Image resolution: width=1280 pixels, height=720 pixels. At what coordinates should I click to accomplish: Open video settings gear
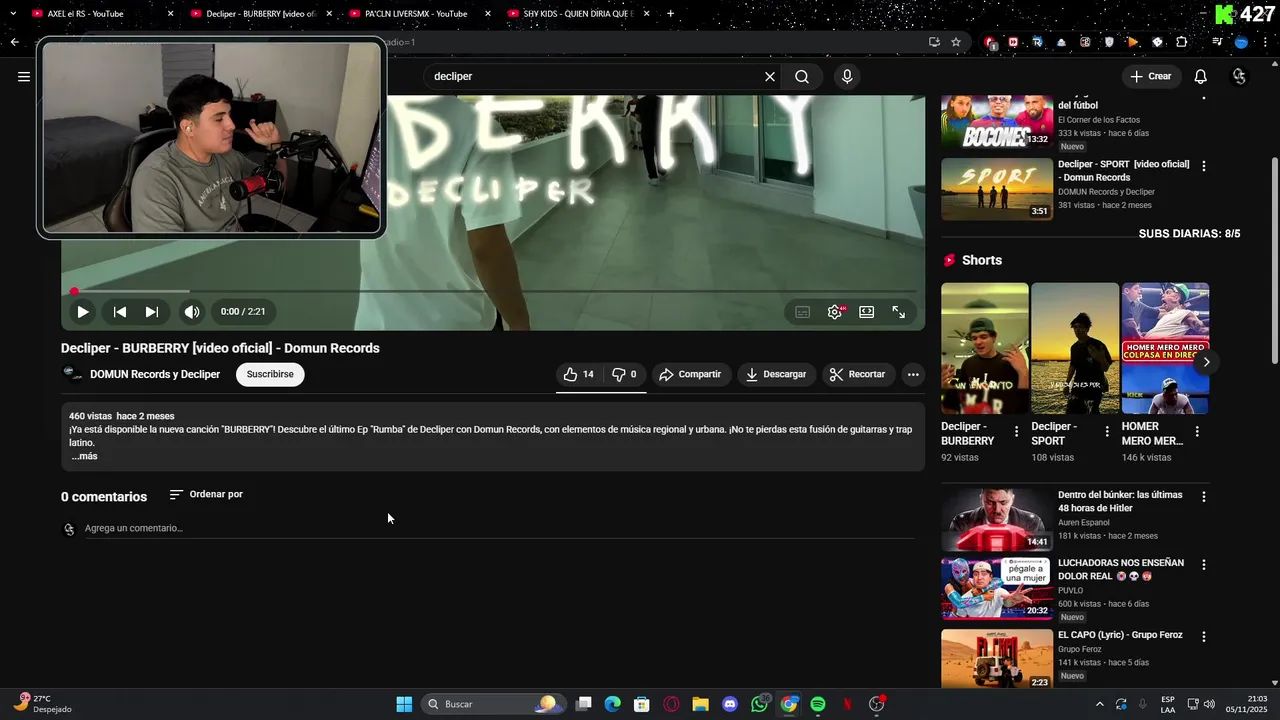coord(835,312)
